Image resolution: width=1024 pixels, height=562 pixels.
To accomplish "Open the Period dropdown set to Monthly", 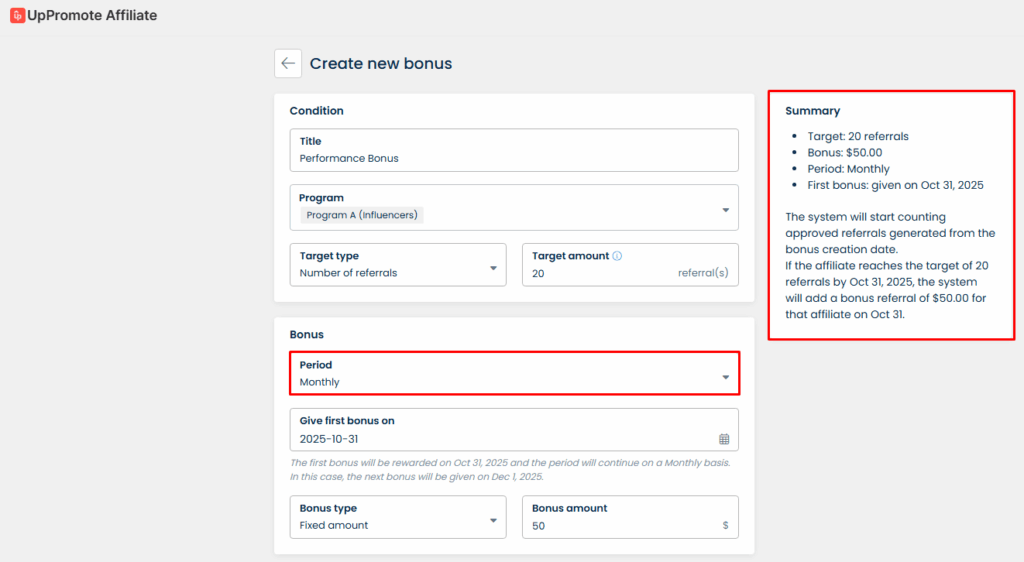I will (x=514, y=373).
